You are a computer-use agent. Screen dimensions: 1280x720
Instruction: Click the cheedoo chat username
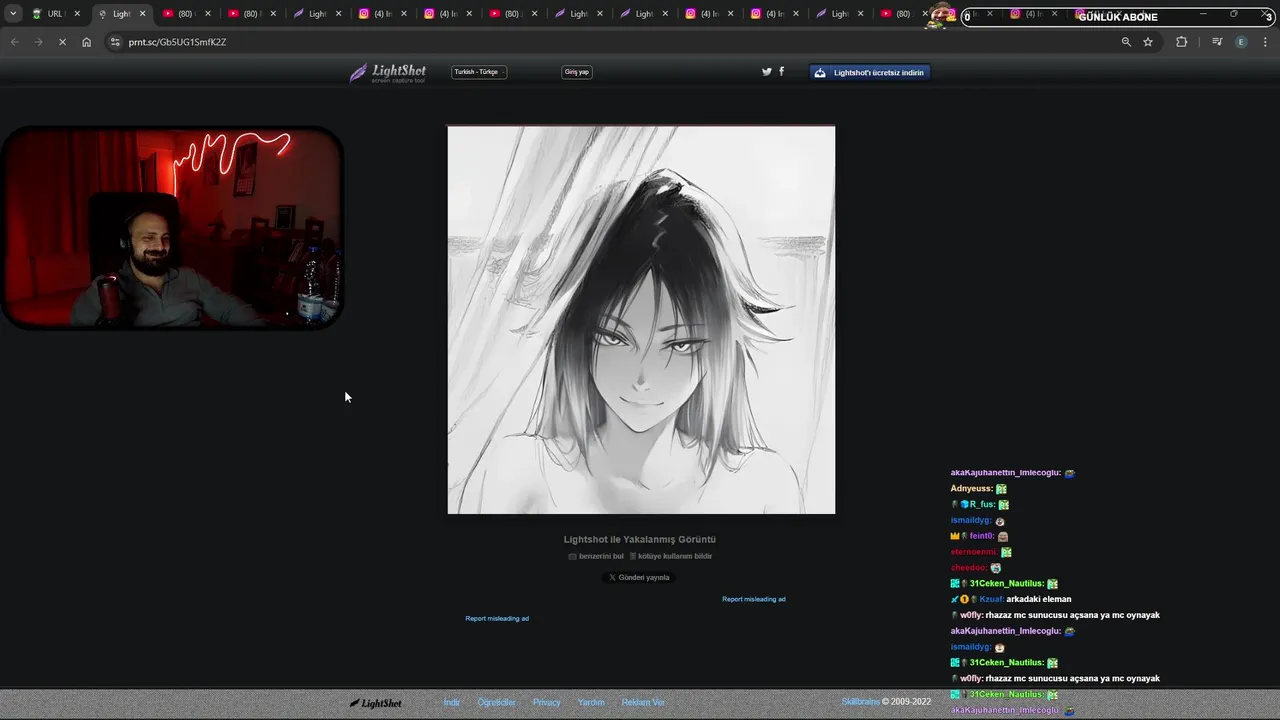coord(969,568)
